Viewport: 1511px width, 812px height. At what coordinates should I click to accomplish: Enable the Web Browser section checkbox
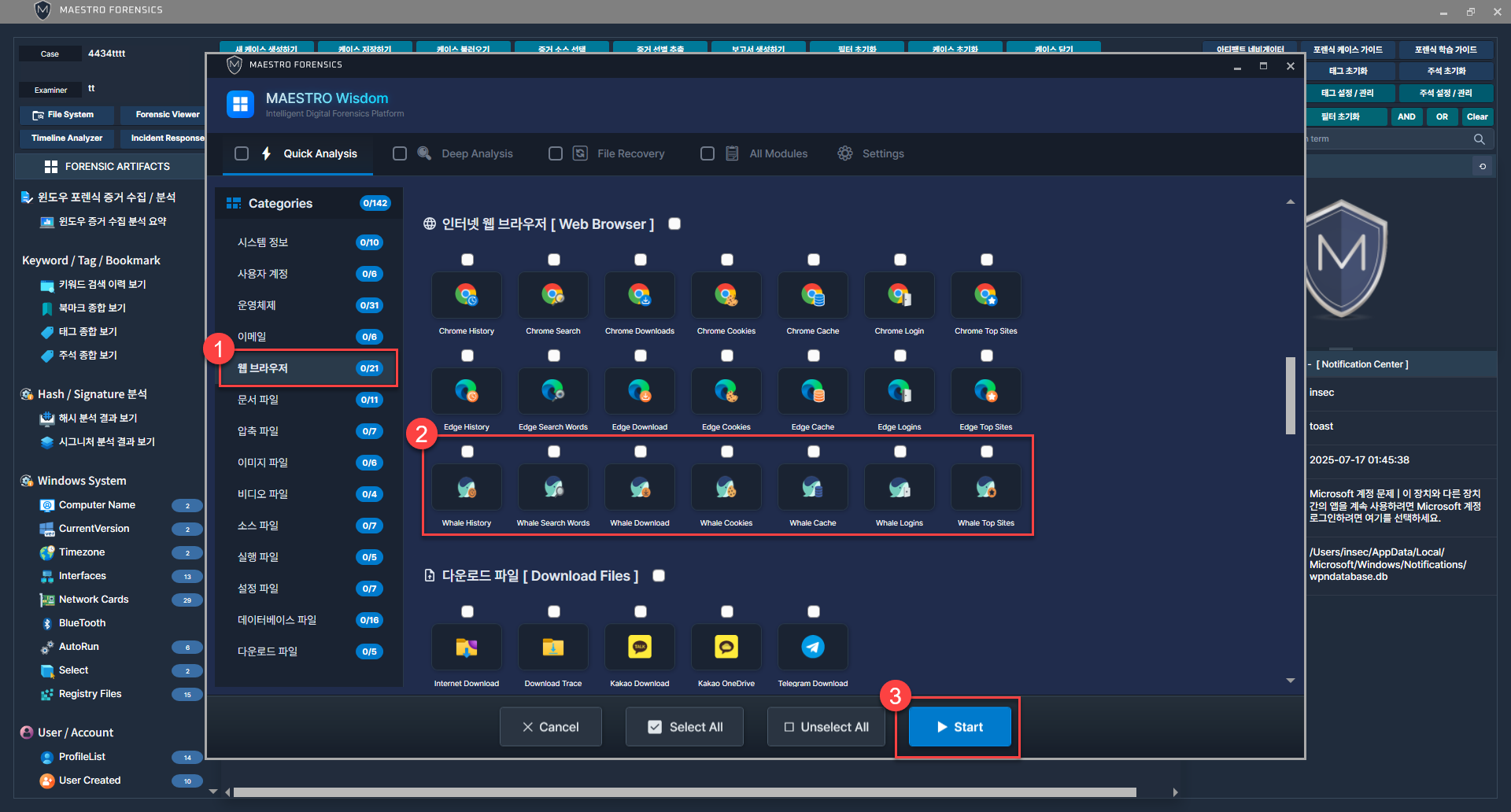click(x=674, y=224)
